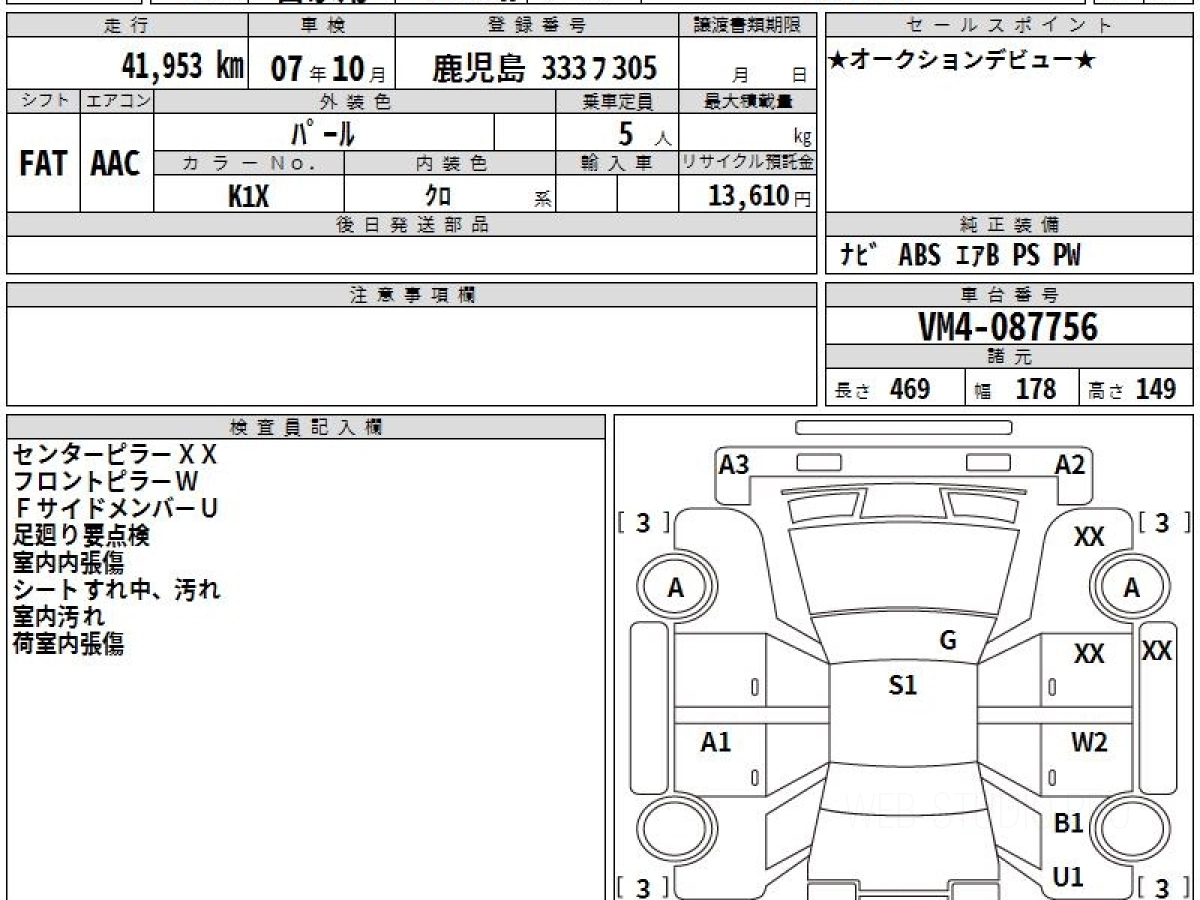Viewport: 1200px width, 900px height.
Task: Select the recycle deposit amount 13,610円
Action: click(x=760, y=196)
